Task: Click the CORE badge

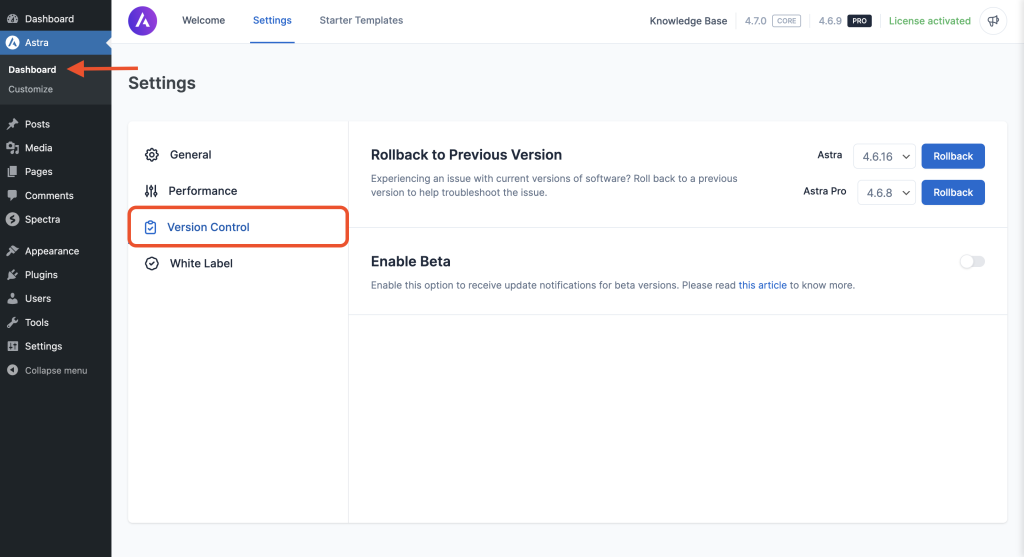Action: tap(786, 21)
